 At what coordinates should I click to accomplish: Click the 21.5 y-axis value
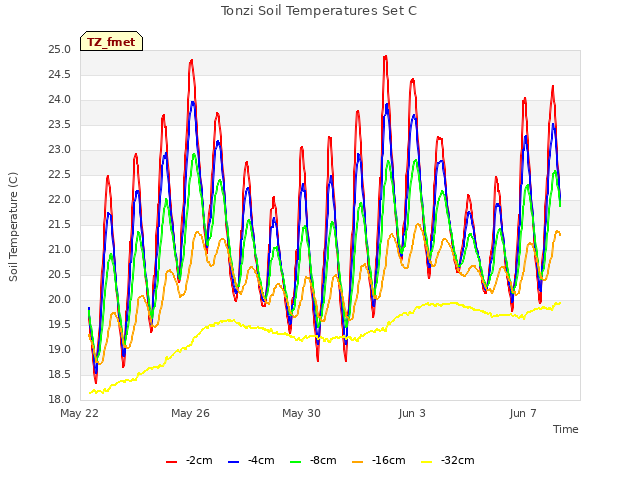point(60,224)
